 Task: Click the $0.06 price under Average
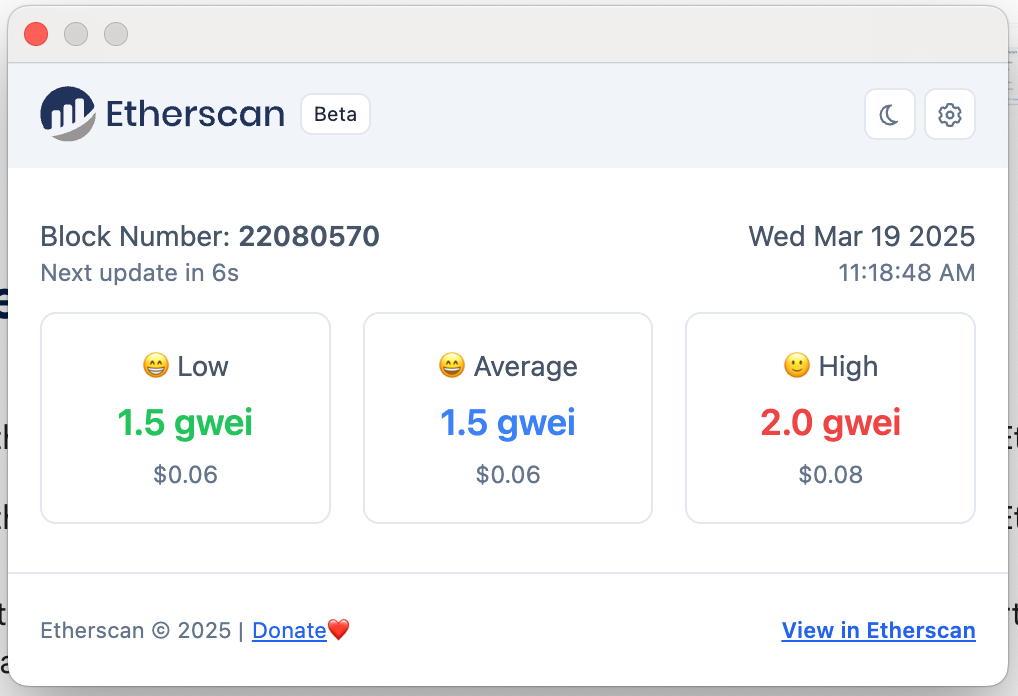click(x=508, y=475)
